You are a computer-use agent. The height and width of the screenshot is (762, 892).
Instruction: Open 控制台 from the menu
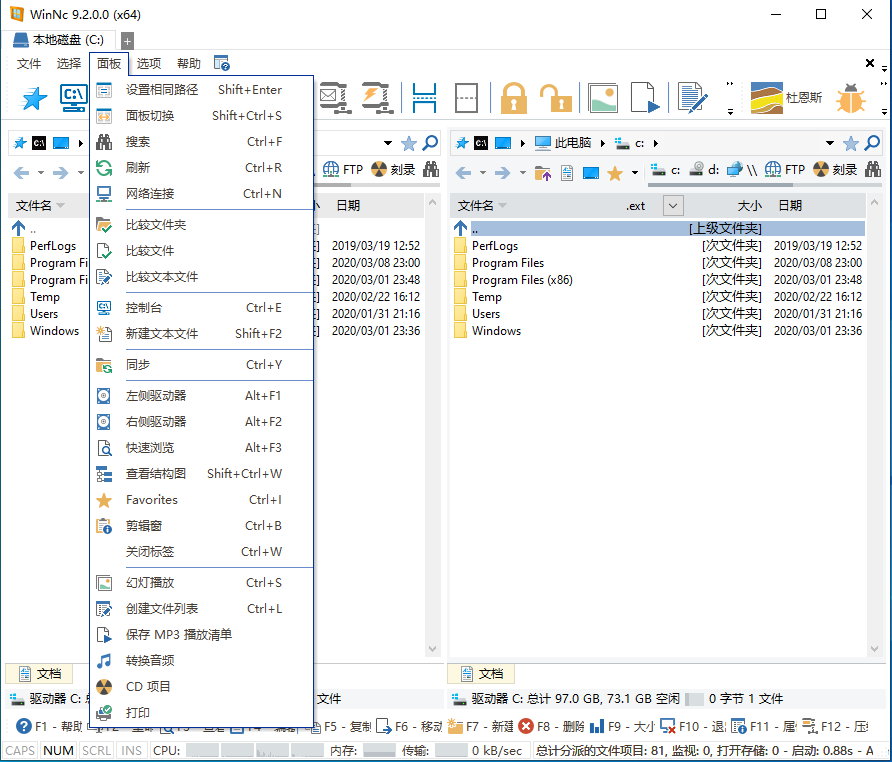[x=201, y=308]
